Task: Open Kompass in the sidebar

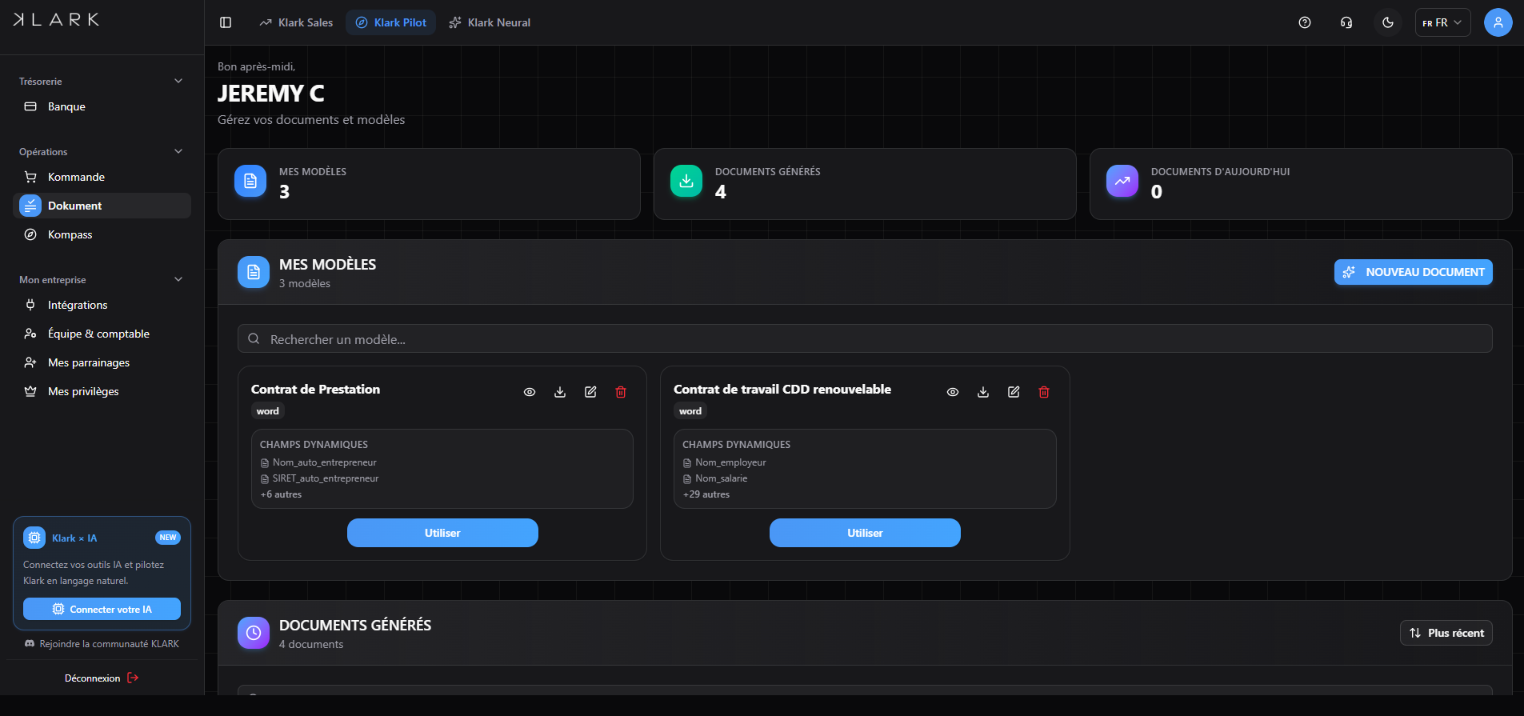Action: click(x=102, y=234)
